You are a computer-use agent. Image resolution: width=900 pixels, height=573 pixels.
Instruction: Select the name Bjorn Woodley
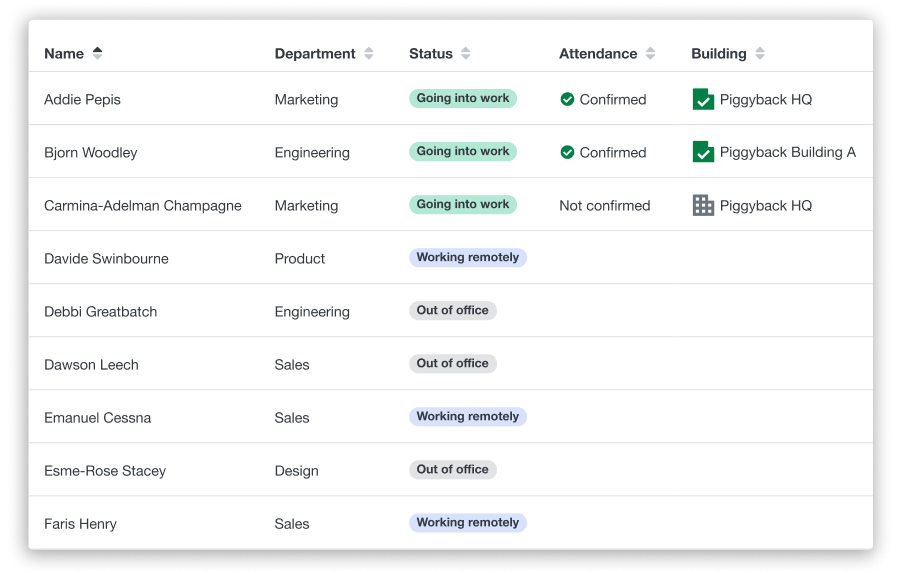tap(91, 152)
